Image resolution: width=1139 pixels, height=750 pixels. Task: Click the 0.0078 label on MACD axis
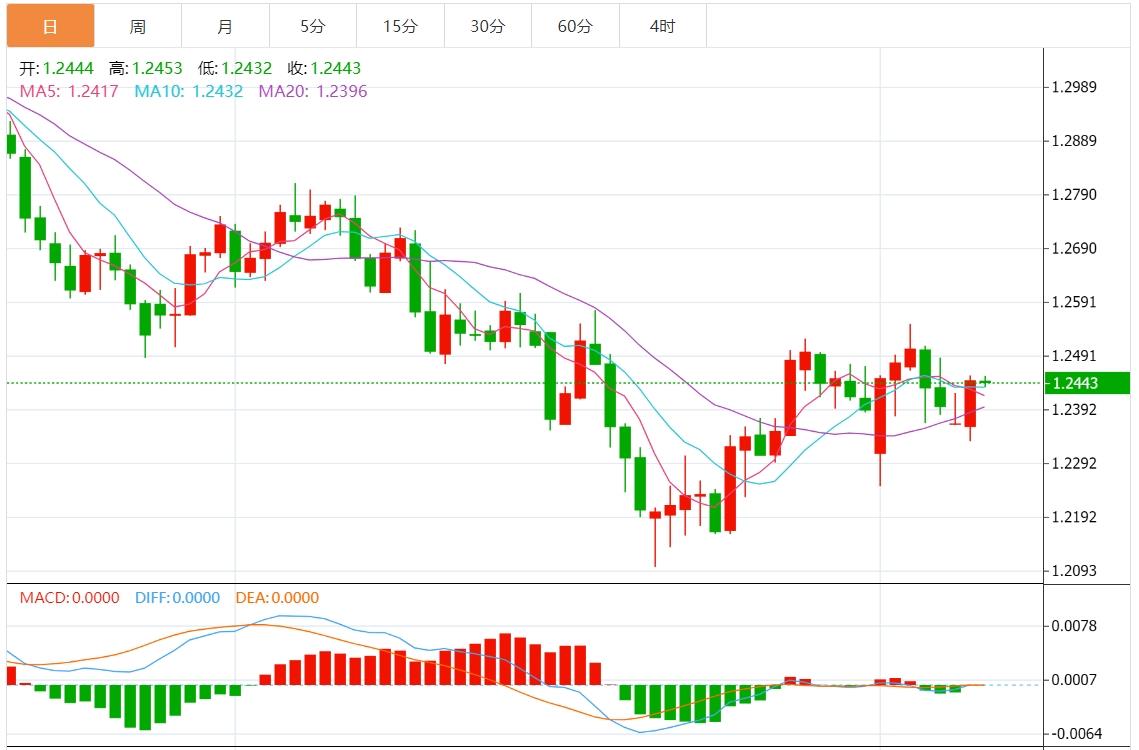tap(1075, 626)
